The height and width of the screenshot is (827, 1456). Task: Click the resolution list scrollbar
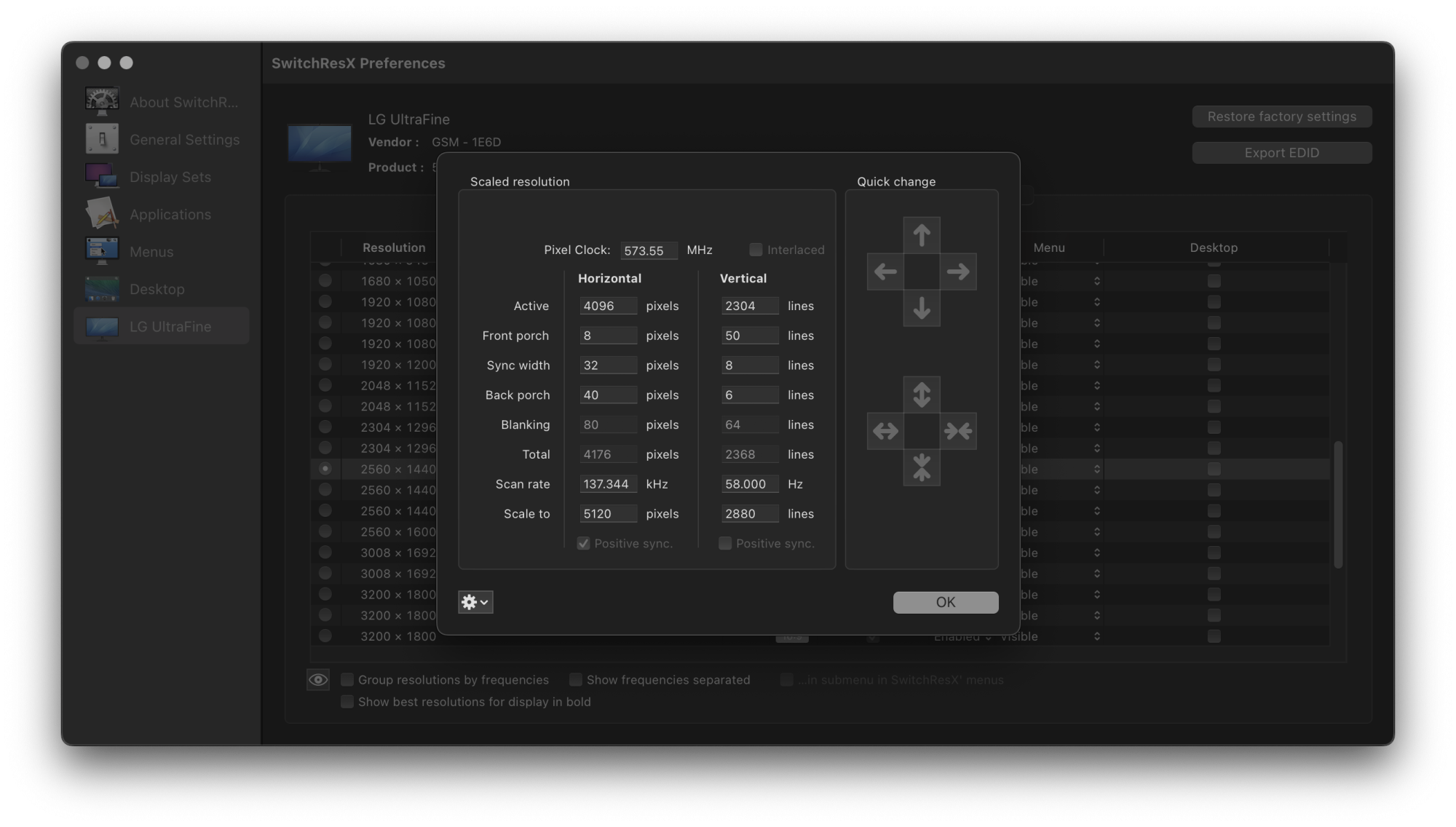click(1338, 504)
